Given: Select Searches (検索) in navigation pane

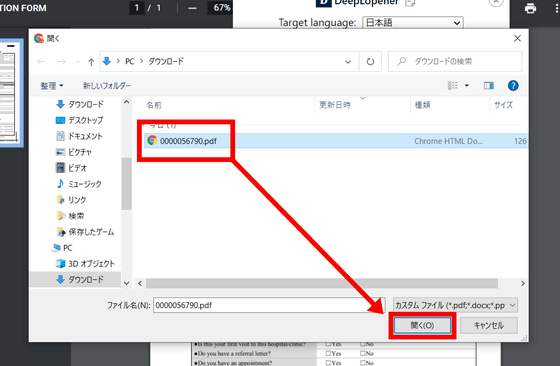Looking at the screenshot, I should point(70,216).
